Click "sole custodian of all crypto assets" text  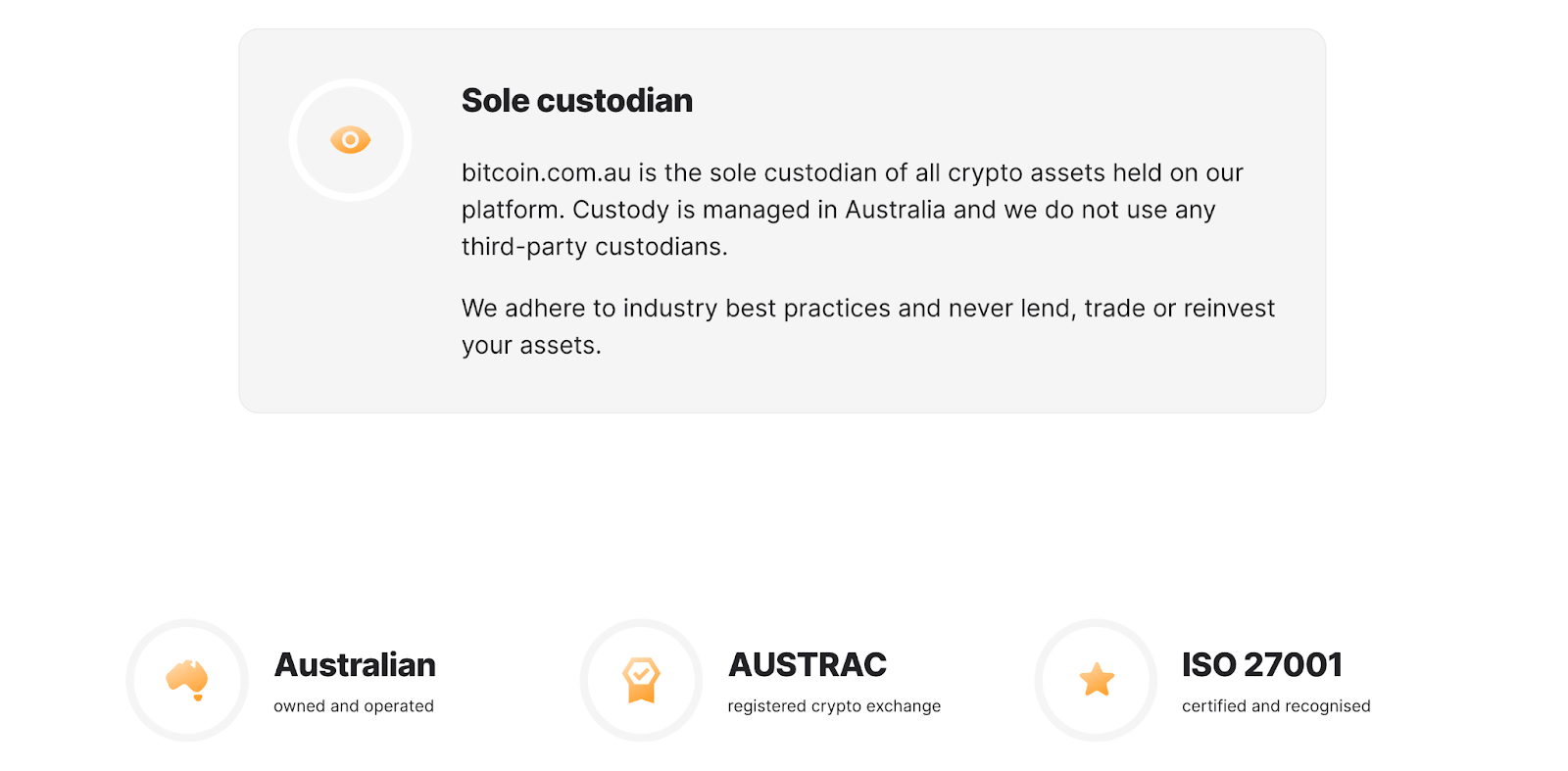907,173
